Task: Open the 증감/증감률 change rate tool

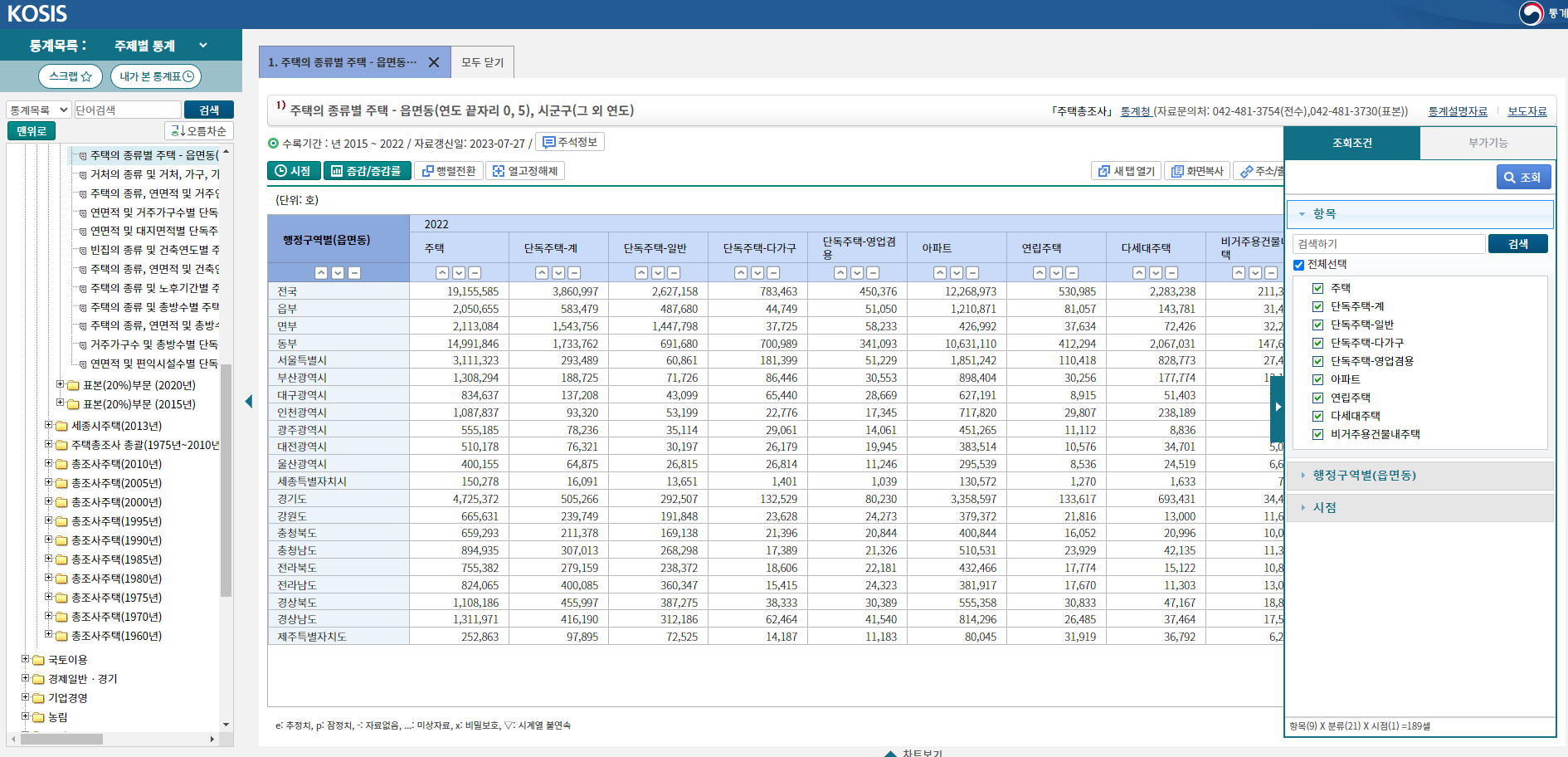Action: 368,170
